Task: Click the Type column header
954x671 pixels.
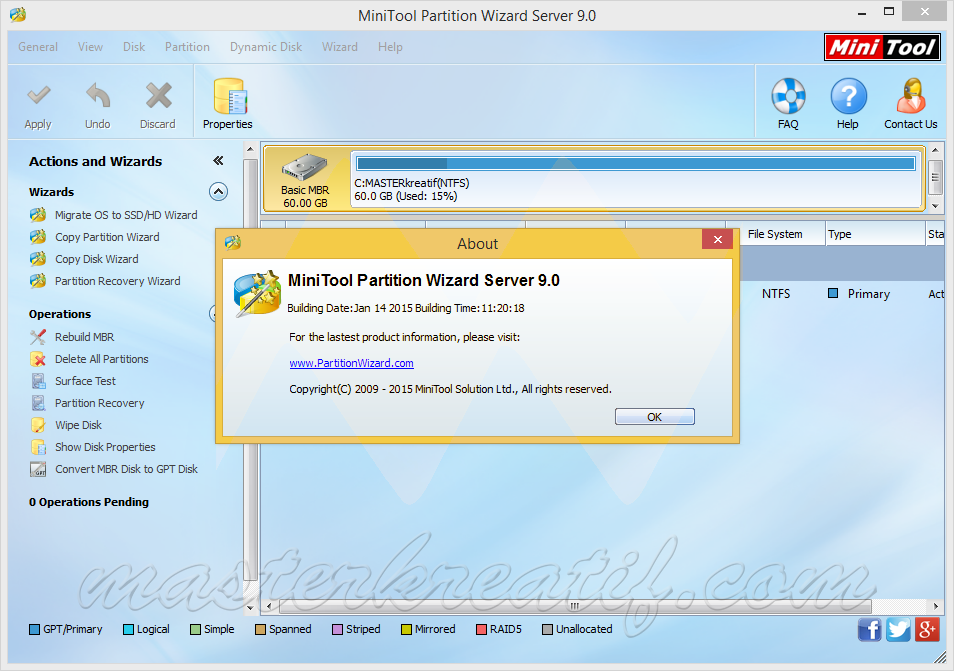Action: [x=876, y=234]
